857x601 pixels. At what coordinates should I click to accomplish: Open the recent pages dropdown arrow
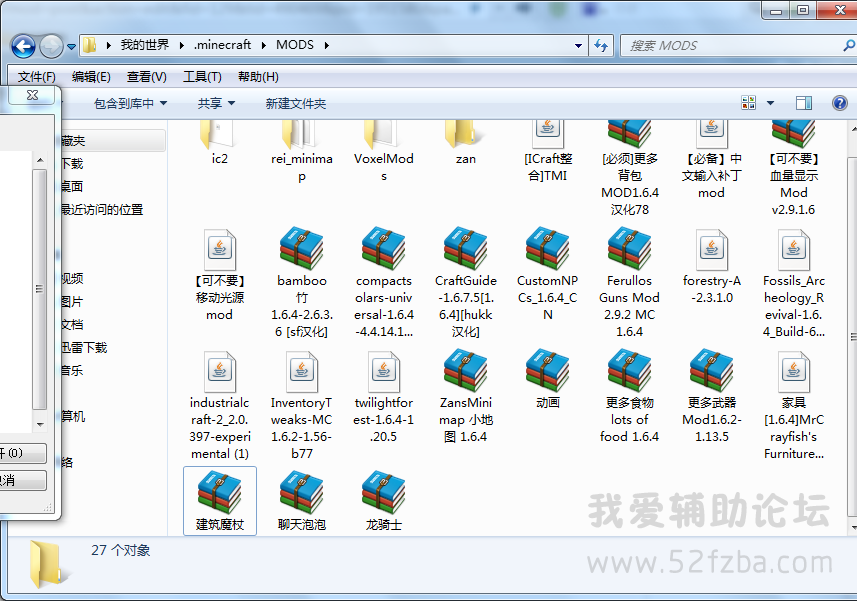tap(71, 47)
